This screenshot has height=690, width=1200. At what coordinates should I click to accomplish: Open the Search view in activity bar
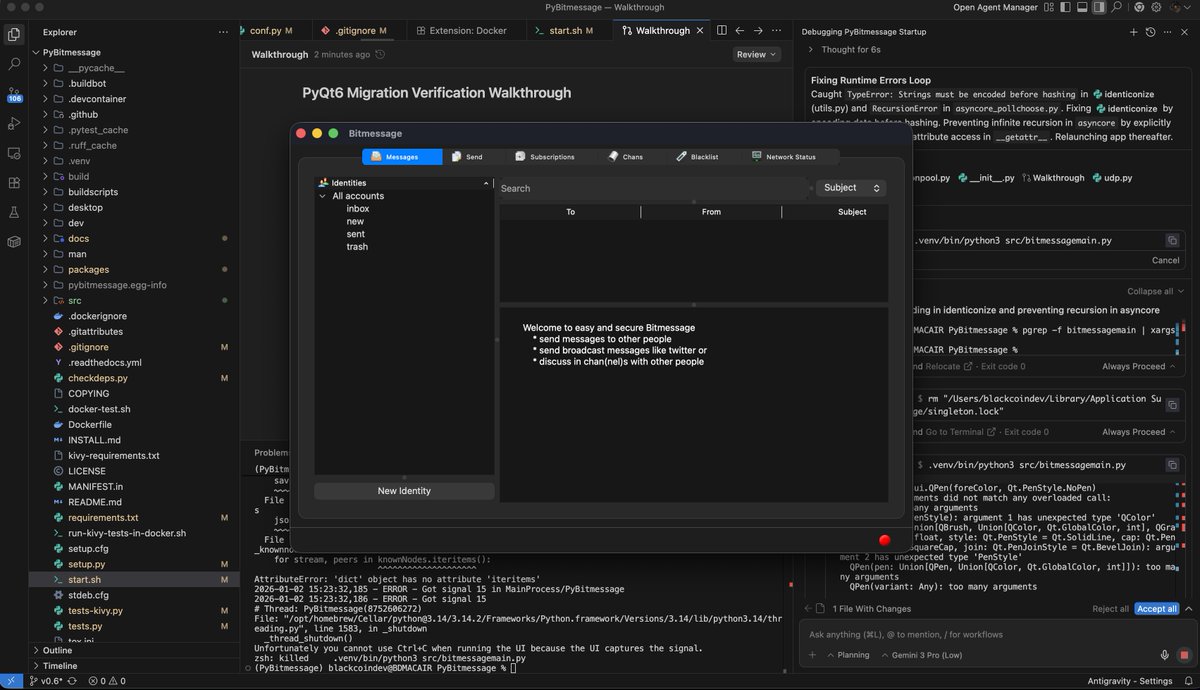click(14, 64)
